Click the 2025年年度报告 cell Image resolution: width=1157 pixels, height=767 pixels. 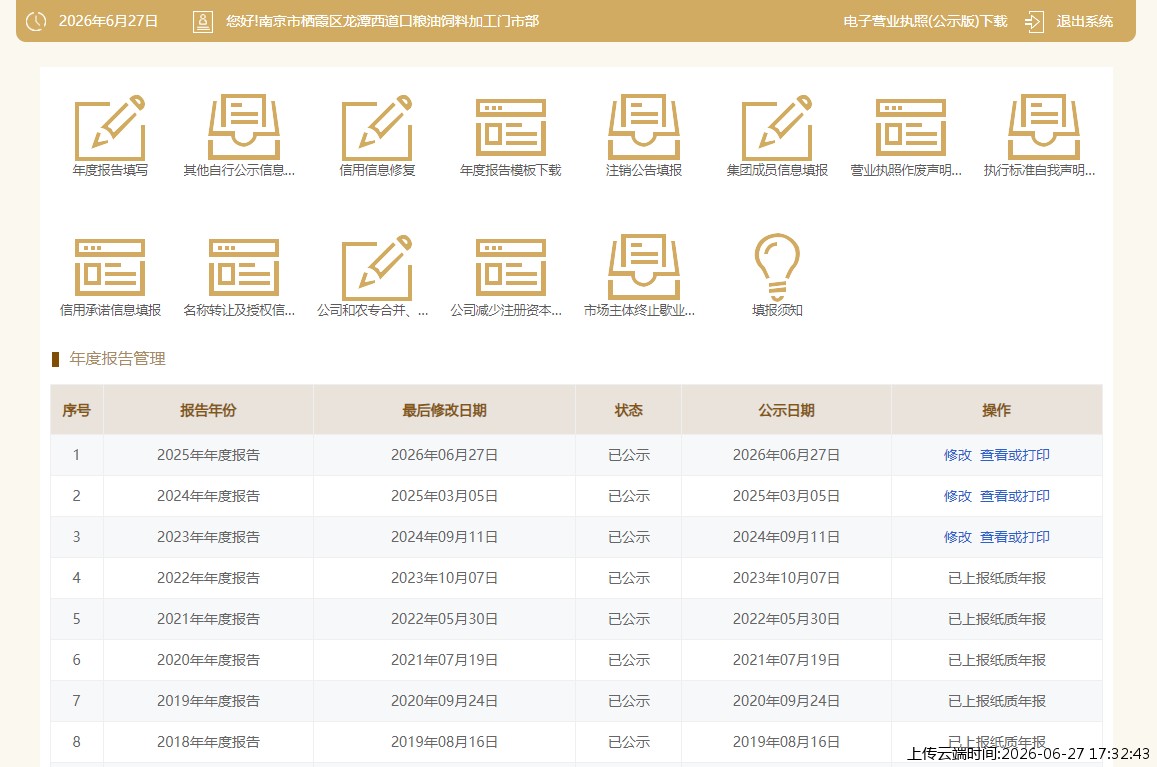208,455
